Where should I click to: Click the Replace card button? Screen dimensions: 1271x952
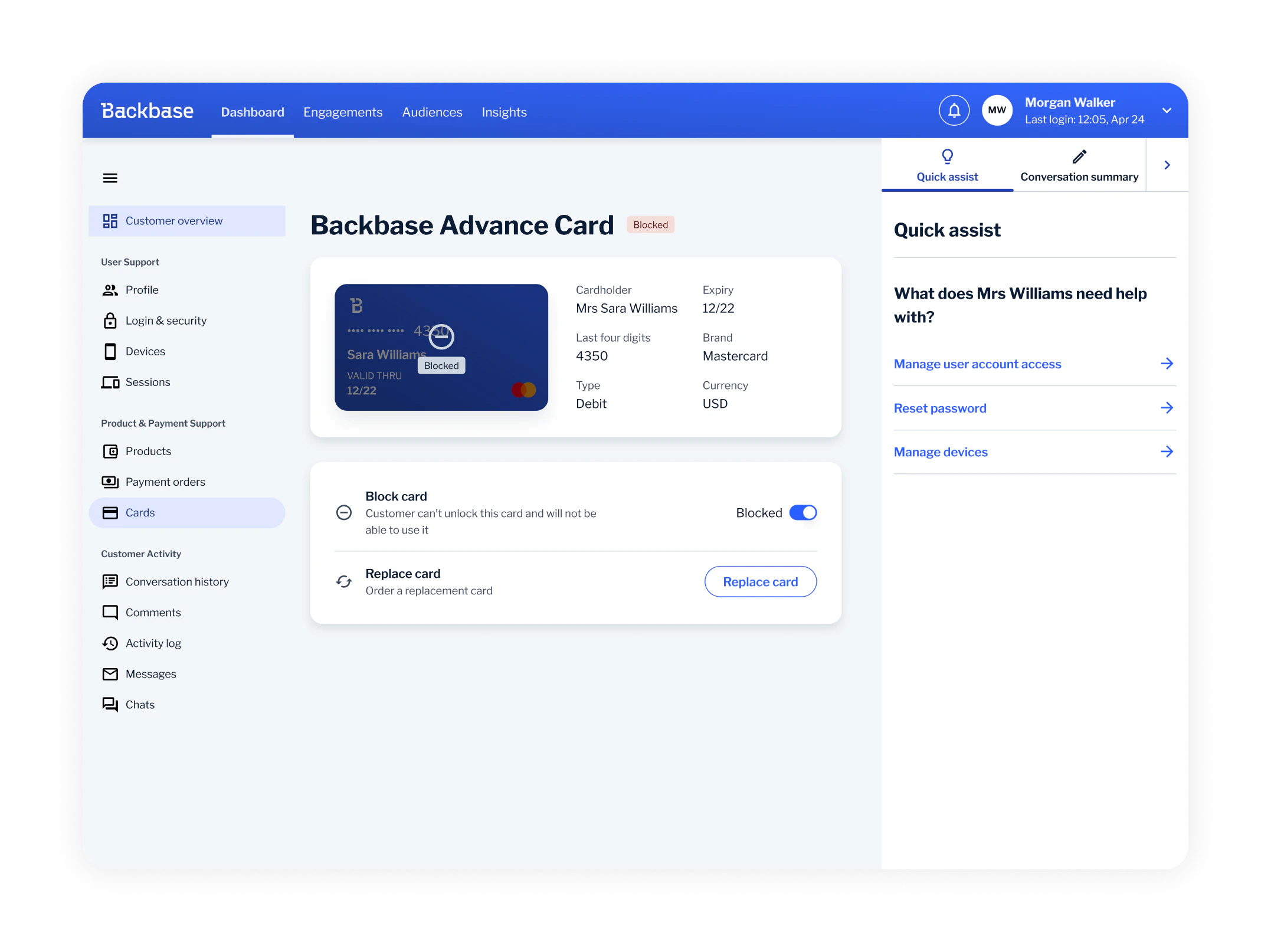click(761, 581)
